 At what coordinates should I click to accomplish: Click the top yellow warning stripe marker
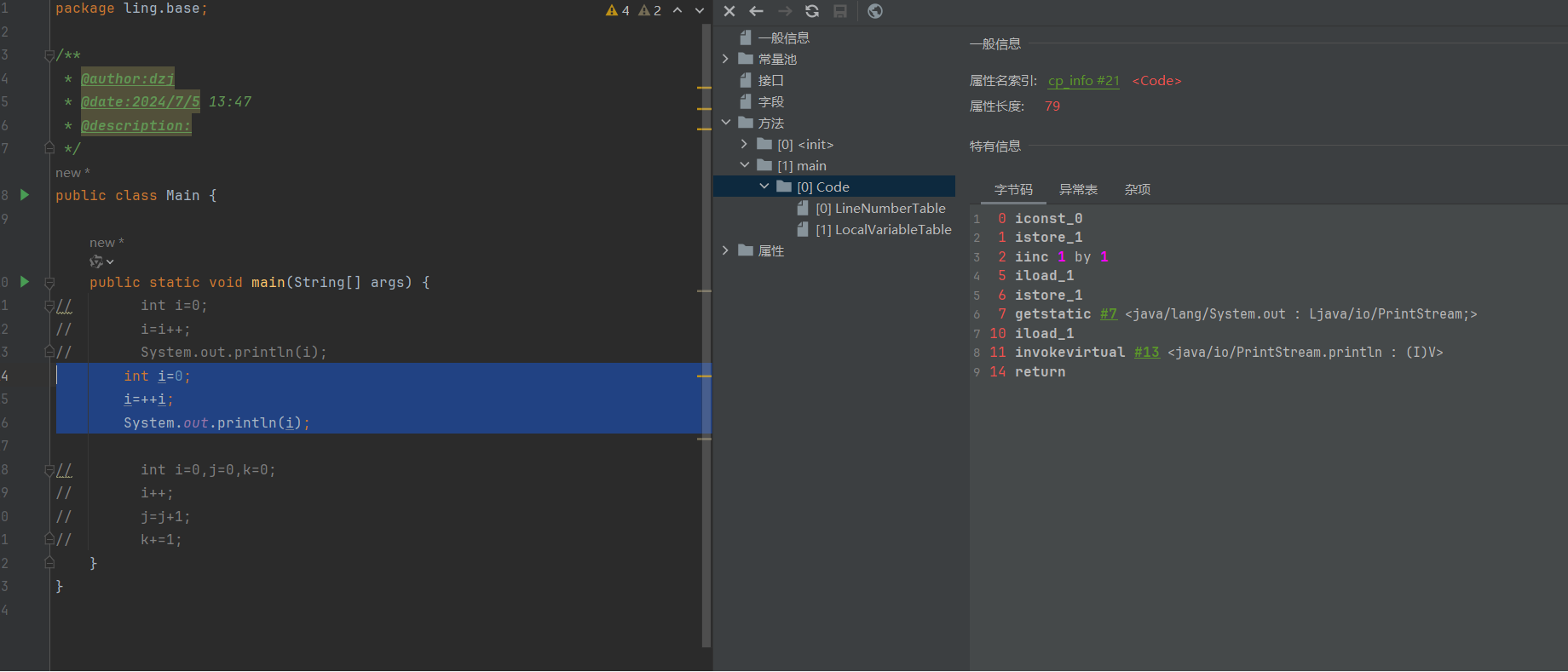pos(704,88)
